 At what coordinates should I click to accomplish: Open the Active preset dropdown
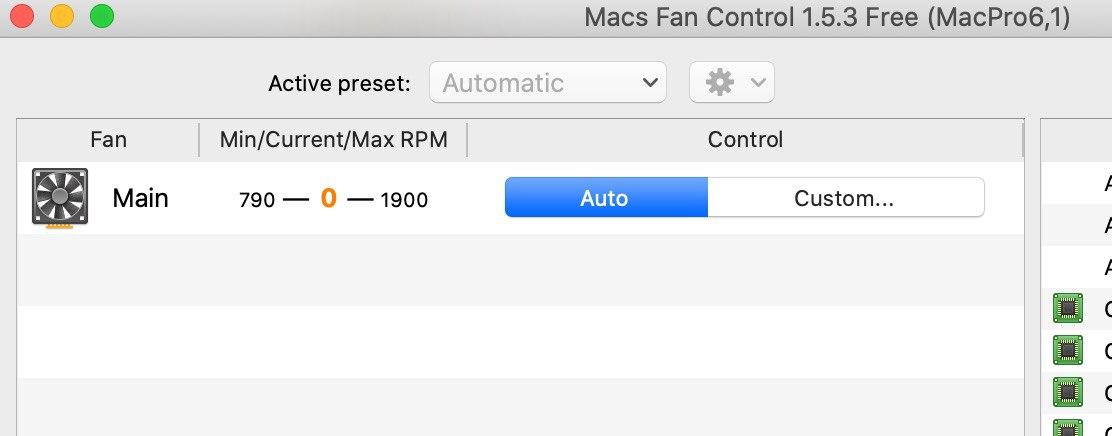(x=547, y=83)
